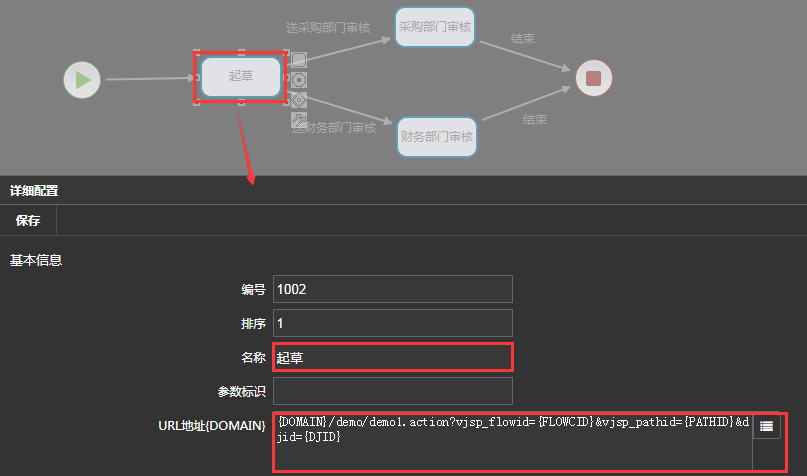This screenshot has height=476, width=807.
Task: Focus the 排序 input field
Action: (392, 323)
